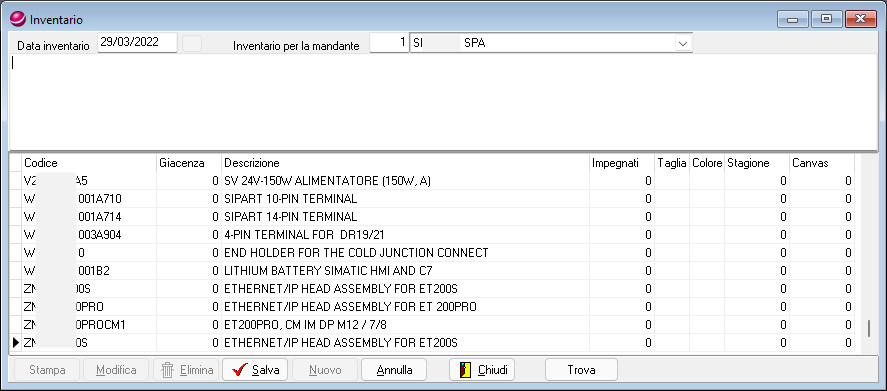
Task: Click the Trova button
Action: point(581,370)
